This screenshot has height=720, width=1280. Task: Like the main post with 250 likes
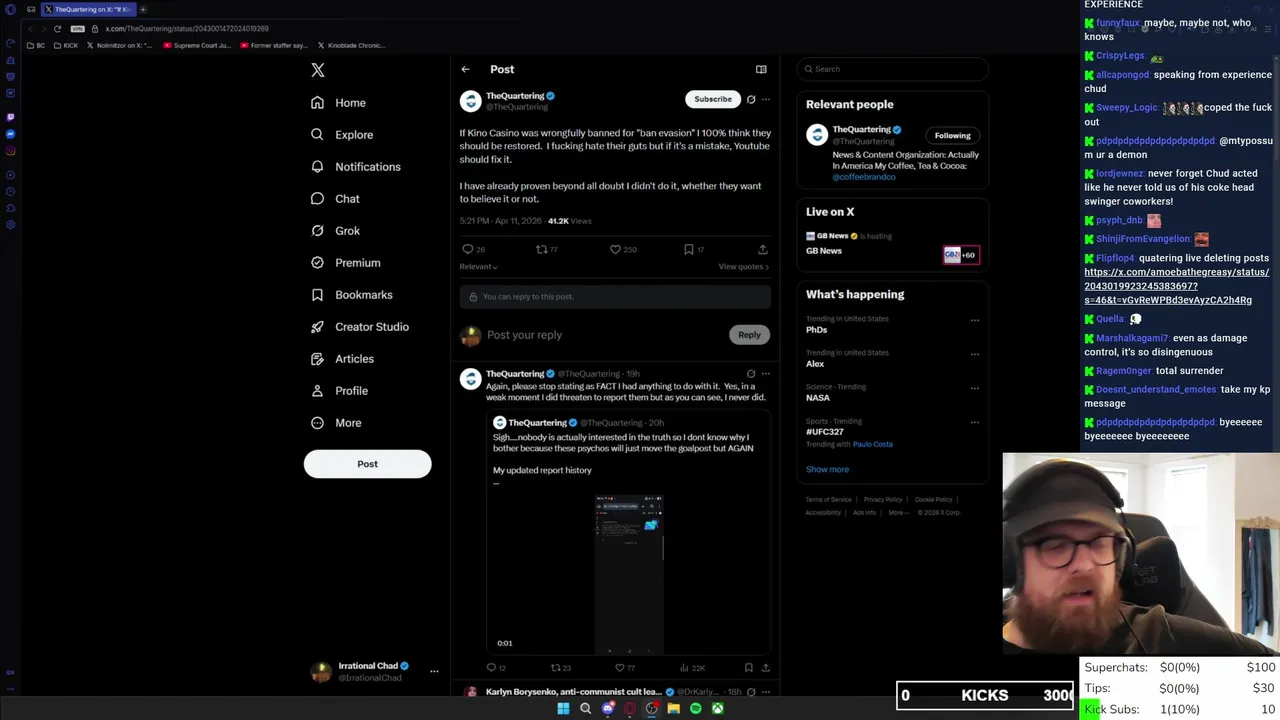pyautogui.click(x=615, y=249)
